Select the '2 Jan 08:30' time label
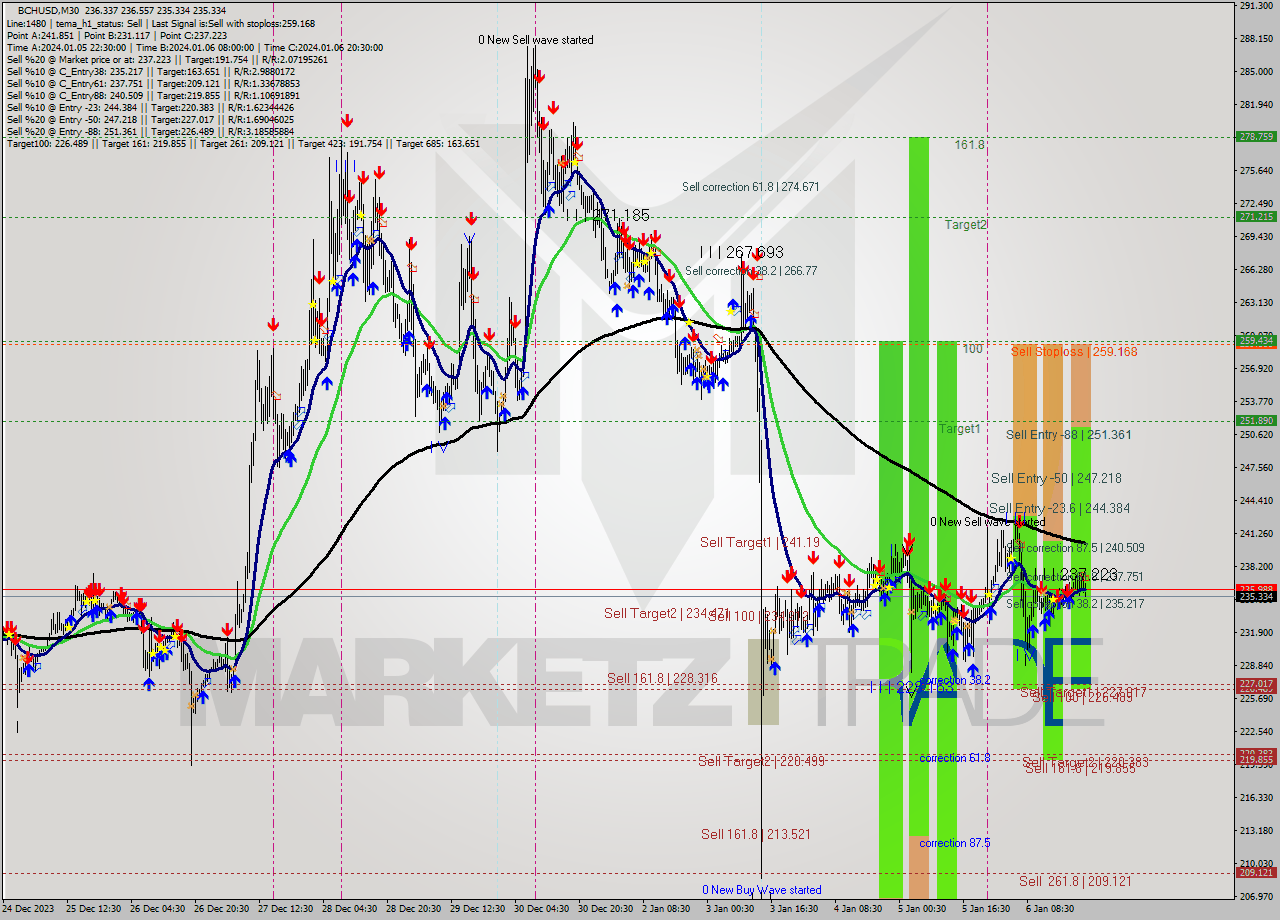The width and height of the screenshot is (1280, 920). click(x=666, y=909)
